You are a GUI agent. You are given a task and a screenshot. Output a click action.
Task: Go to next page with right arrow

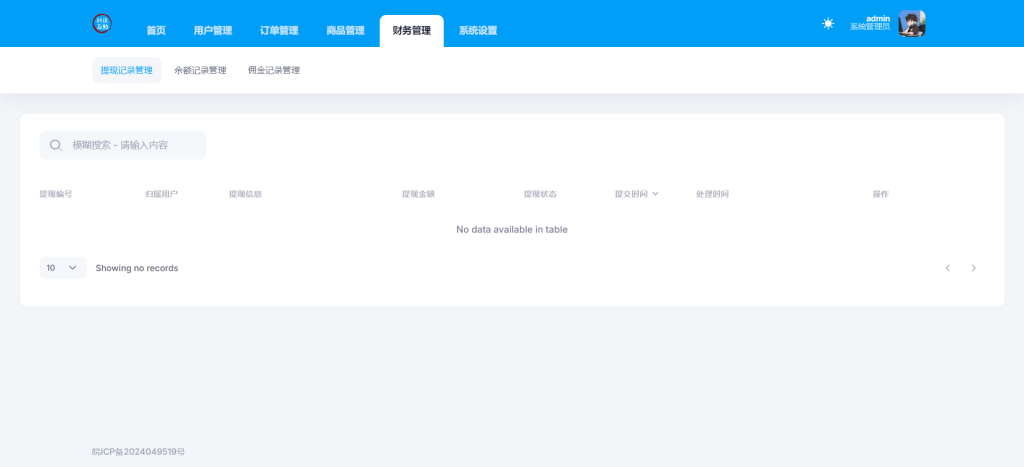click(x=974, y=268)
